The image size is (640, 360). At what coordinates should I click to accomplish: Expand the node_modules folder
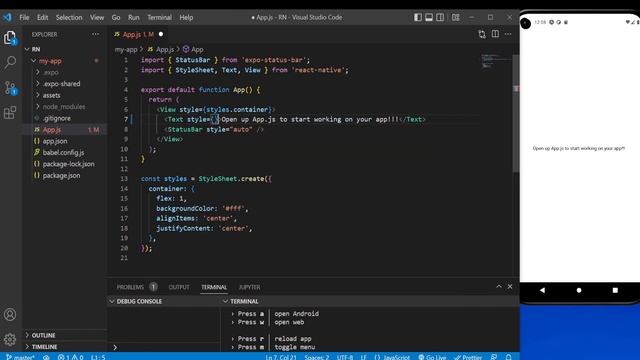64,107
